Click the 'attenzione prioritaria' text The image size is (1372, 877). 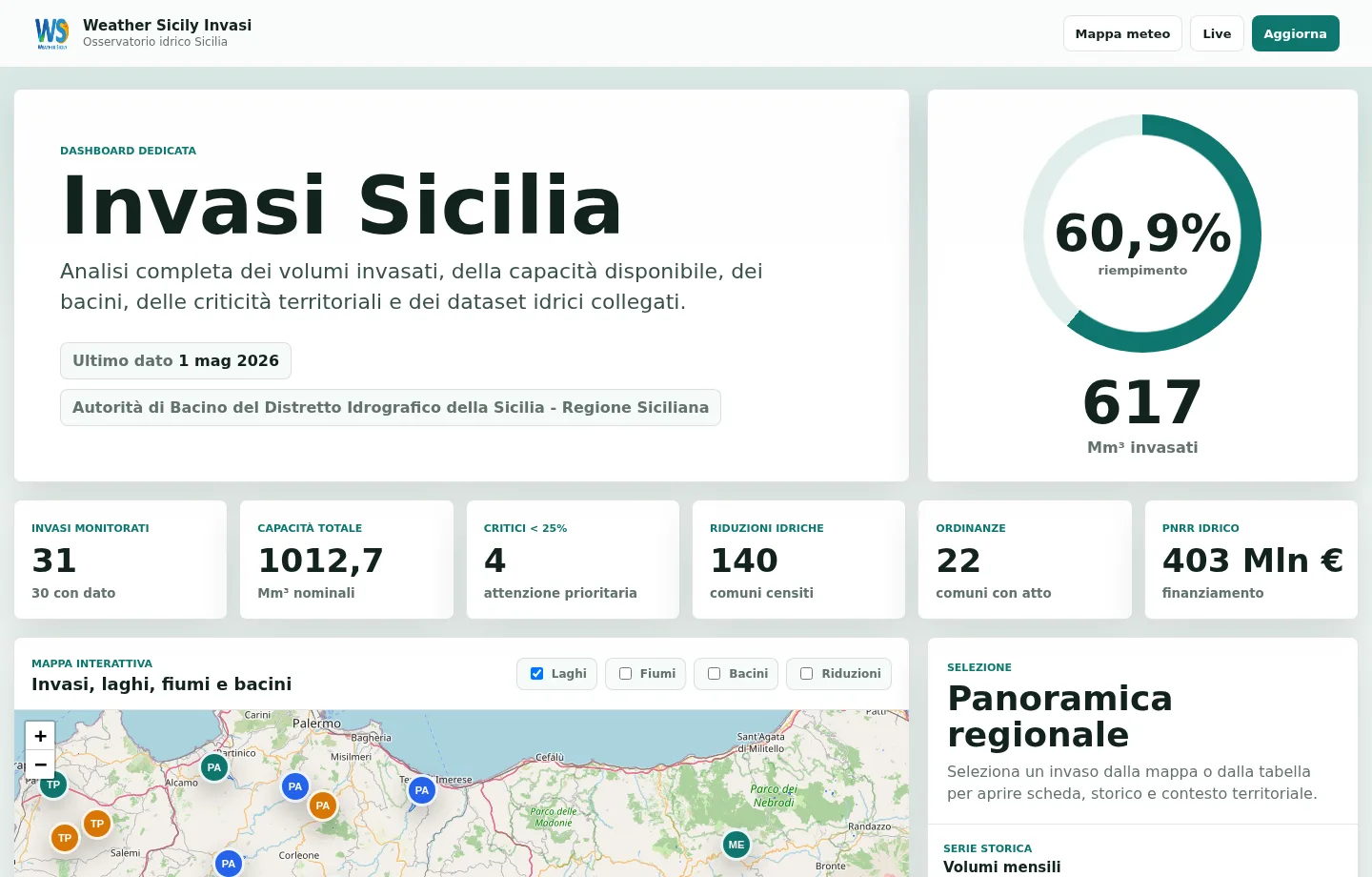560,593
